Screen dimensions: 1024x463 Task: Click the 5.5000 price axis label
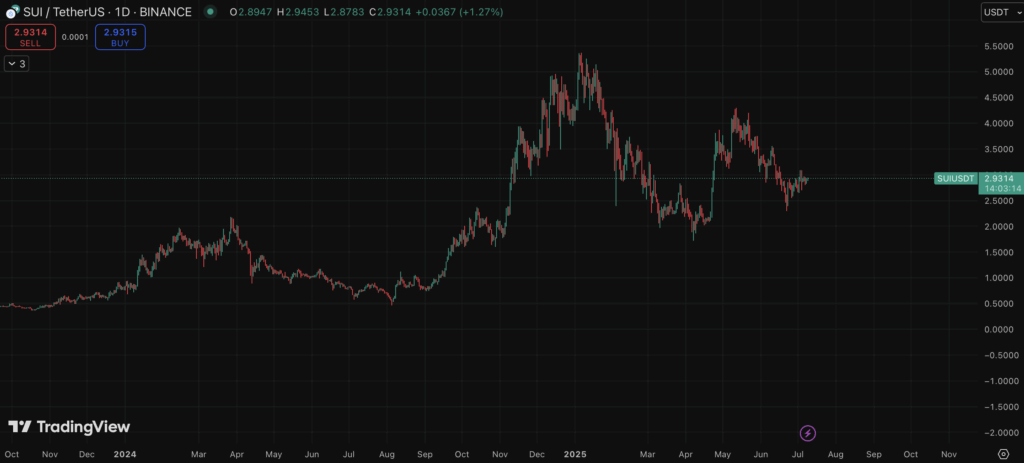(999, 47)
